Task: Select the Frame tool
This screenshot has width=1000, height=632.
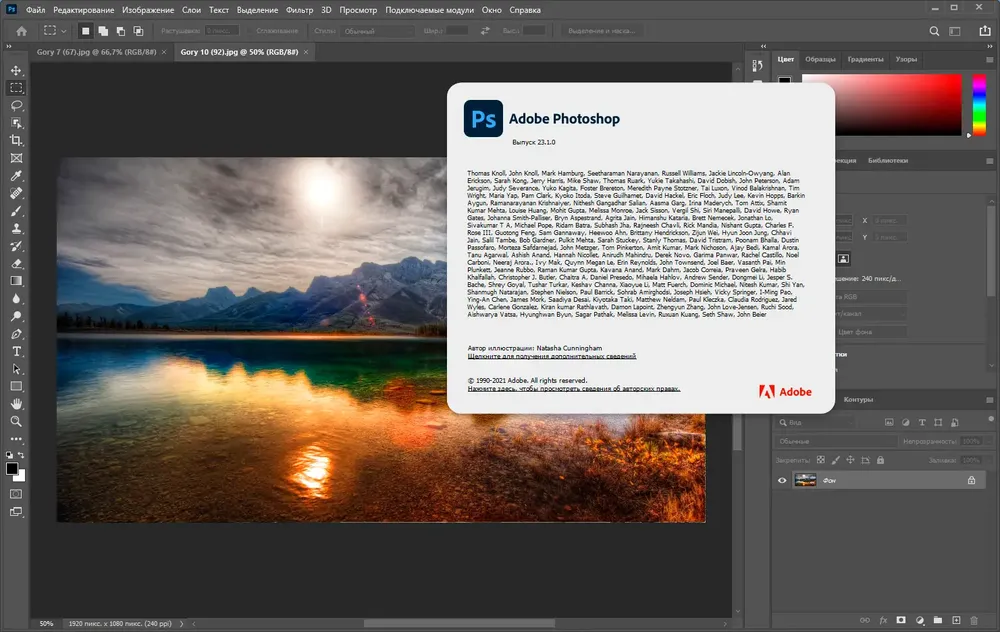Action: point(16,158)
